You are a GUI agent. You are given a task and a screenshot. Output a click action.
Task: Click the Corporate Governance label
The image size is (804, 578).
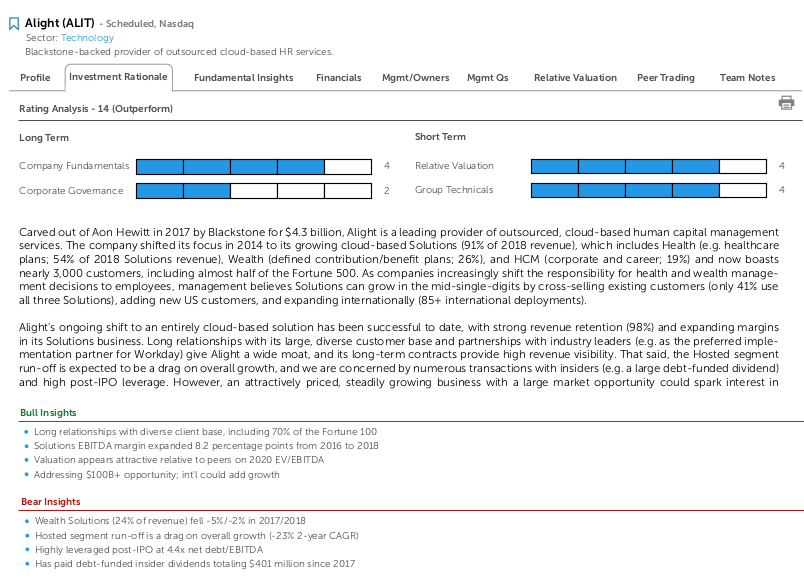(x=71, y=191)
